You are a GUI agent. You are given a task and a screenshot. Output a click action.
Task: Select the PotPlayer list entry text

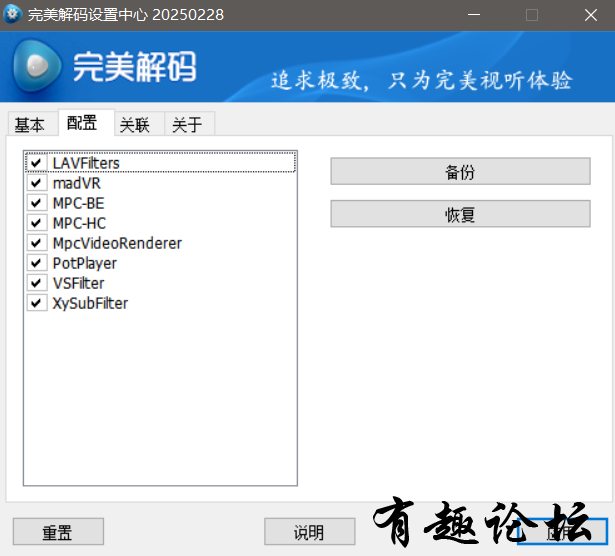(85, 263)
